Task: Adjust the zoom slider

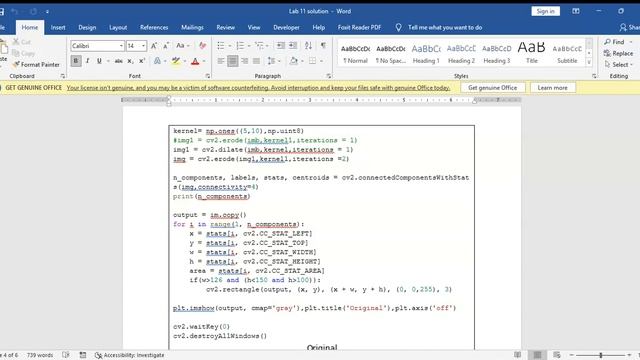Action: click(601, 355)
